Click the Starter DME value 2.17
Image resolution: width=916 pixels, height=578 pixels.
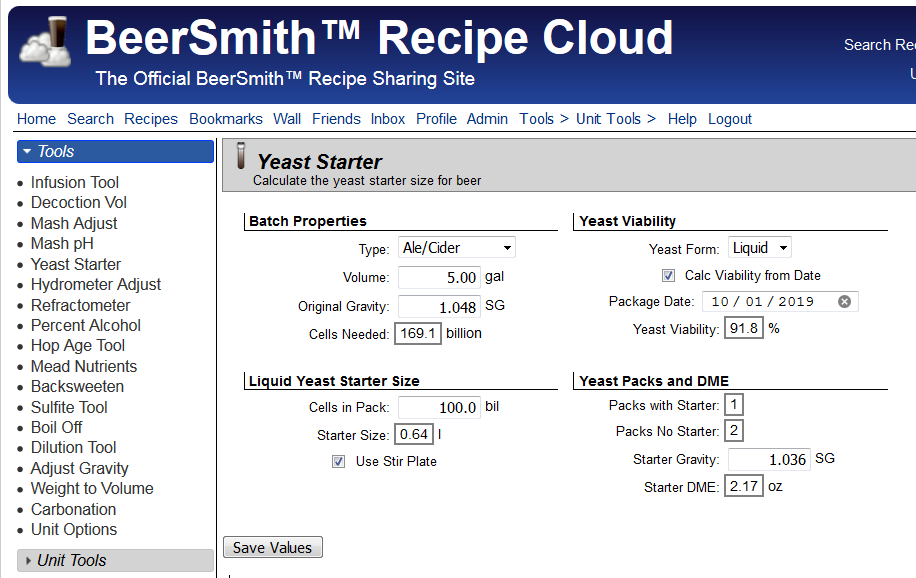744,486
